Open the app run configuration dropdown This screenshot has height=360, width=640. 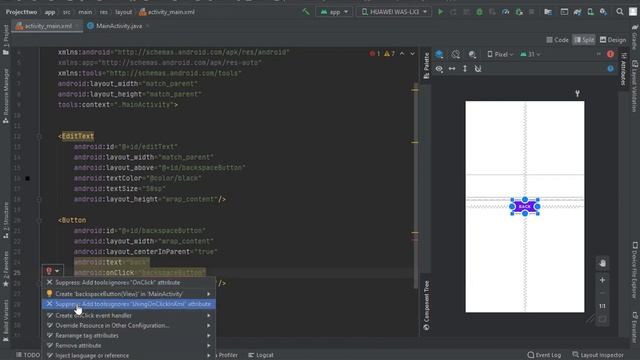pos(334,12)
